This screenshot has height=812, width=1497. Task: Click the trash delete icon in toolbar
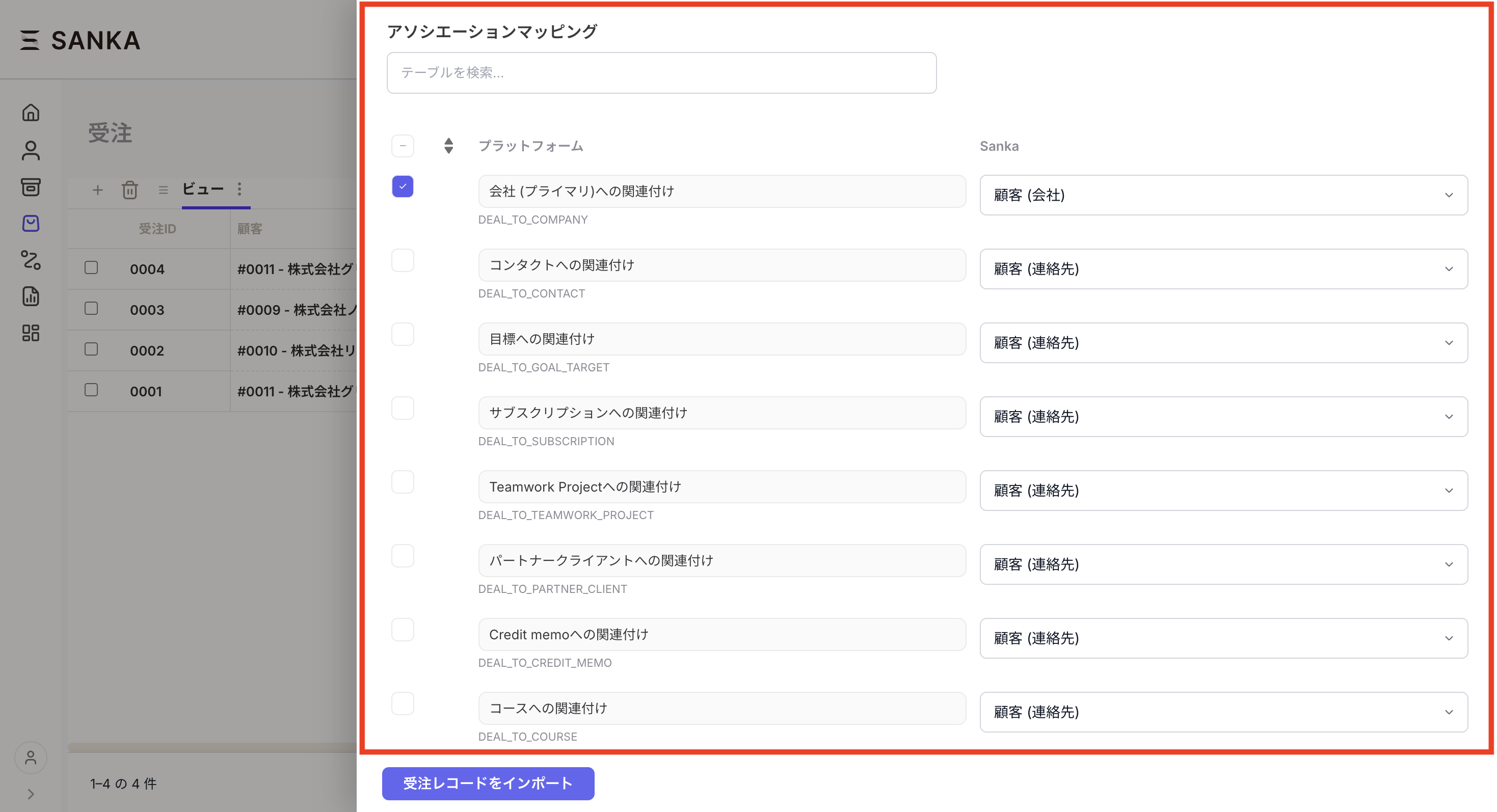pos(129,190)
